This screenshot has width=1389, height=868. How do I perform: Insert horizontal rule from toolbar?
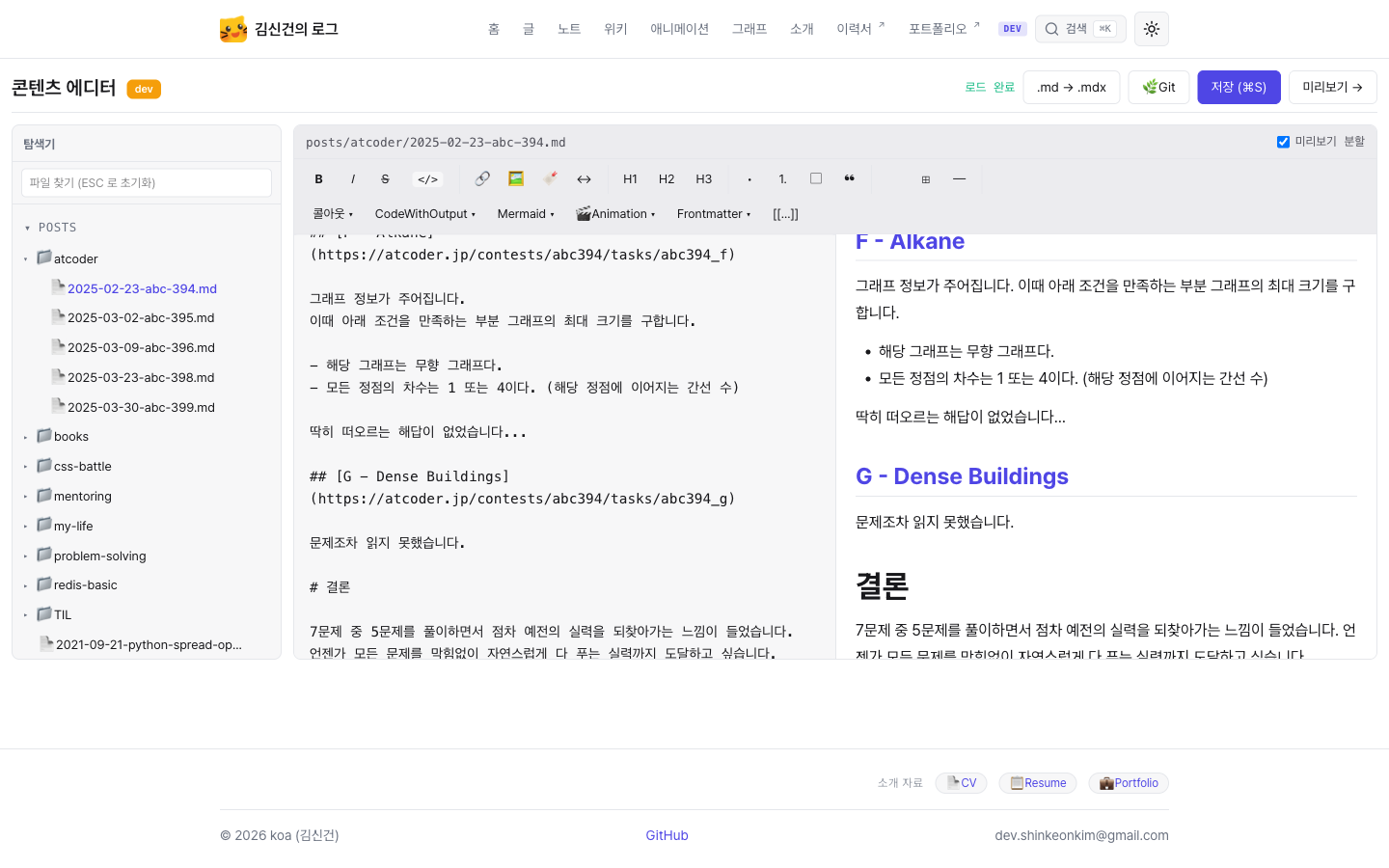(959, 179)
